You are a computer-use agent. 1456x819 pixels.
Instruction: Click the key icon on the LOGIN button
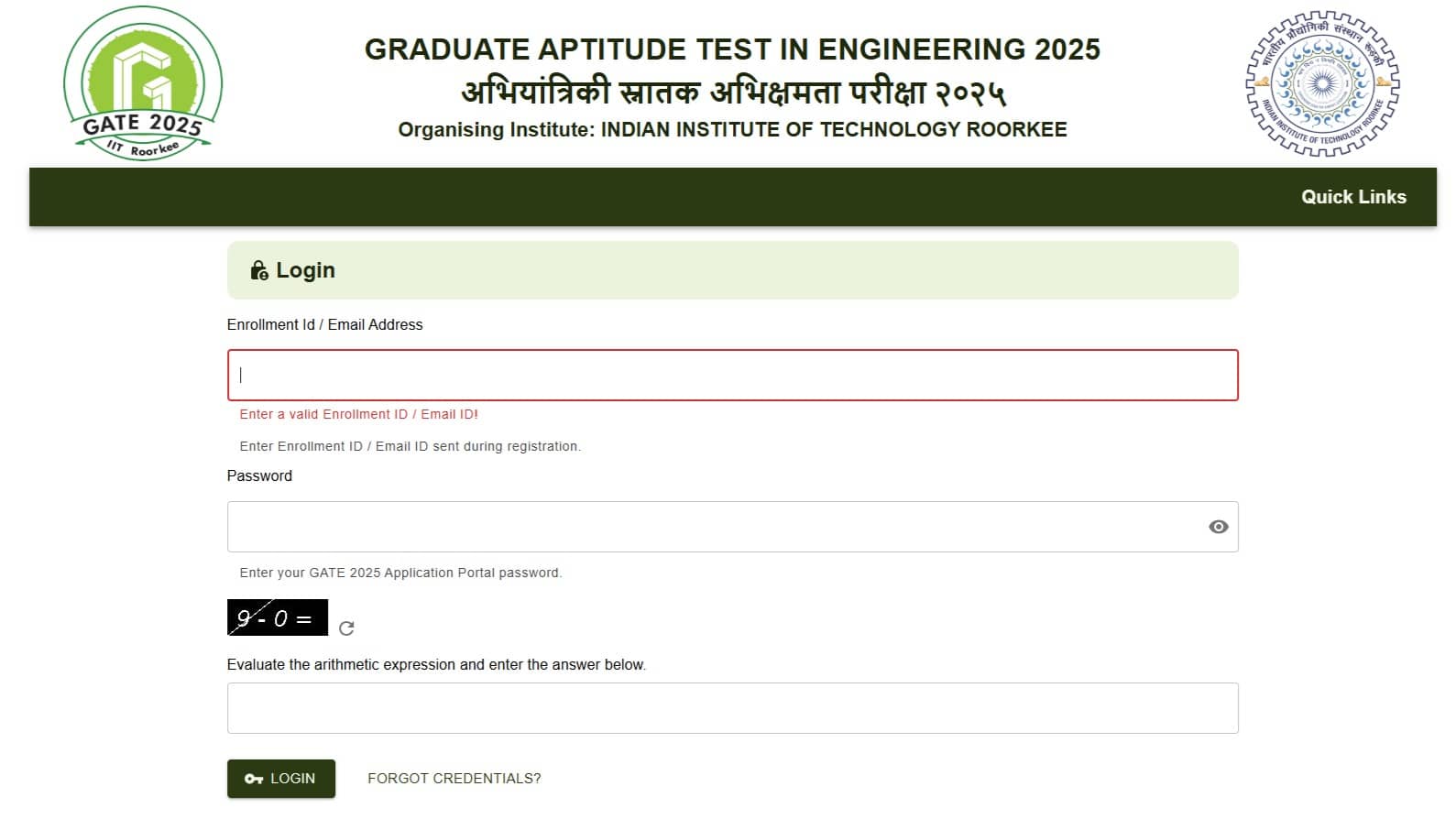pyautogui.click(x=254, y=778)
